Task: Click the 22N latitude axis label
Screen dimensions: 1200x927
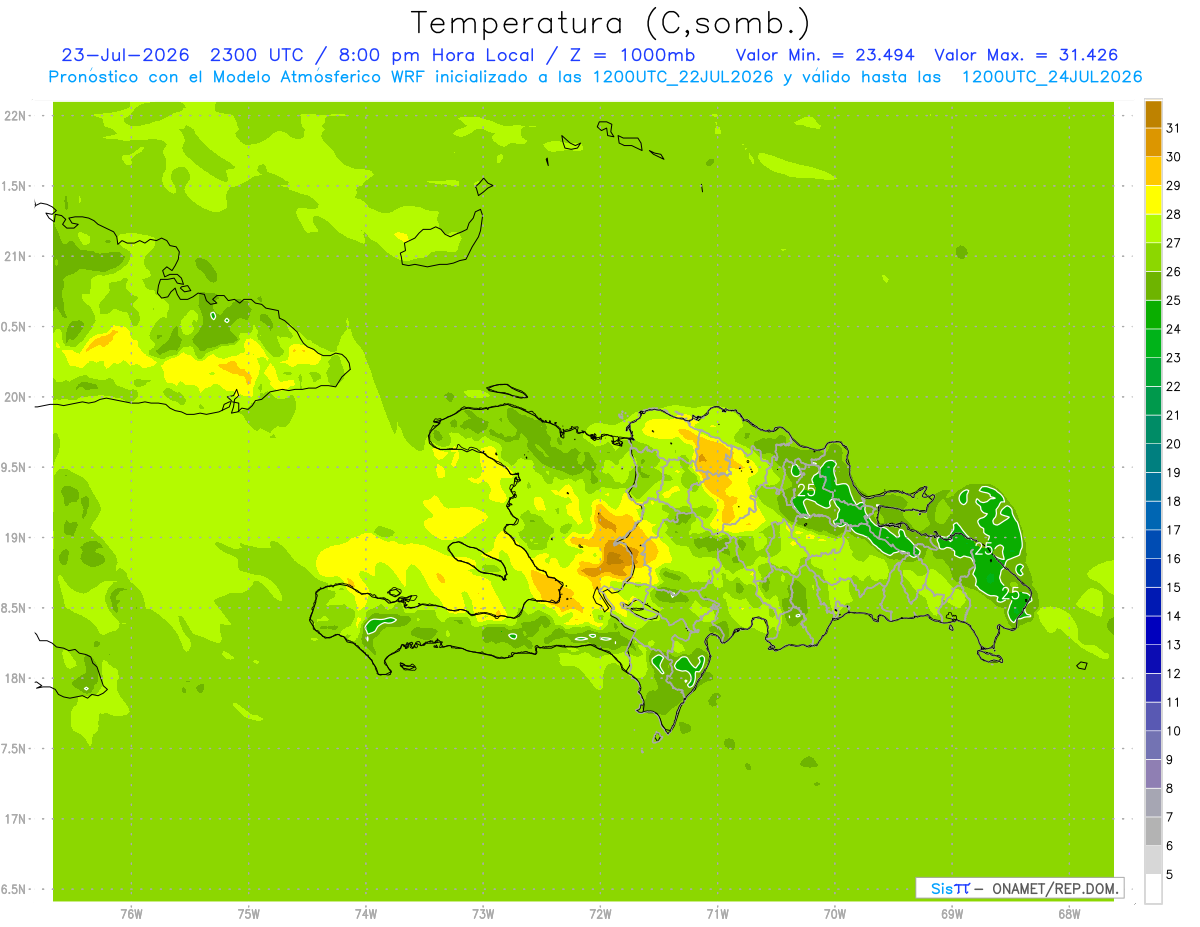Action: [16, 116]
